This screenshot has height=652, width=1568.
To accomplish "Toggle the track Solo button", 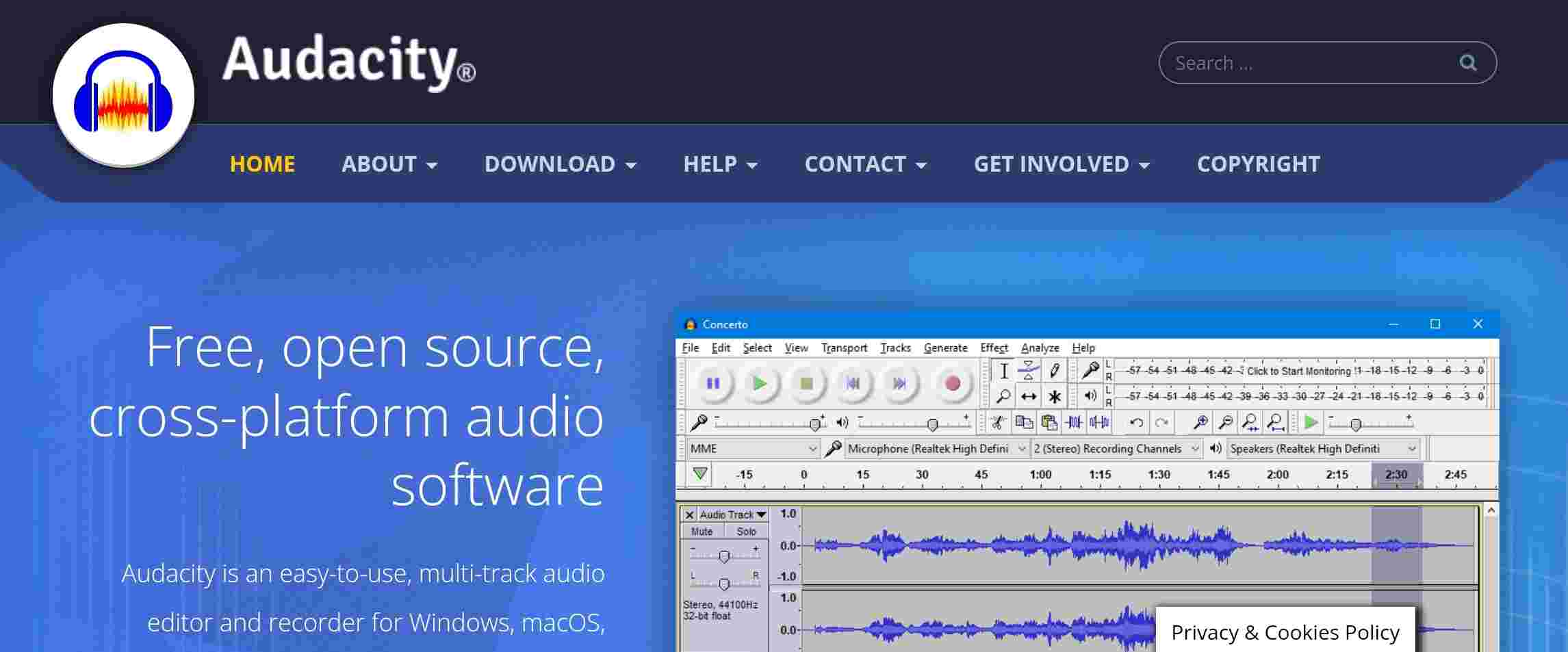I will (x=746, y=532).
